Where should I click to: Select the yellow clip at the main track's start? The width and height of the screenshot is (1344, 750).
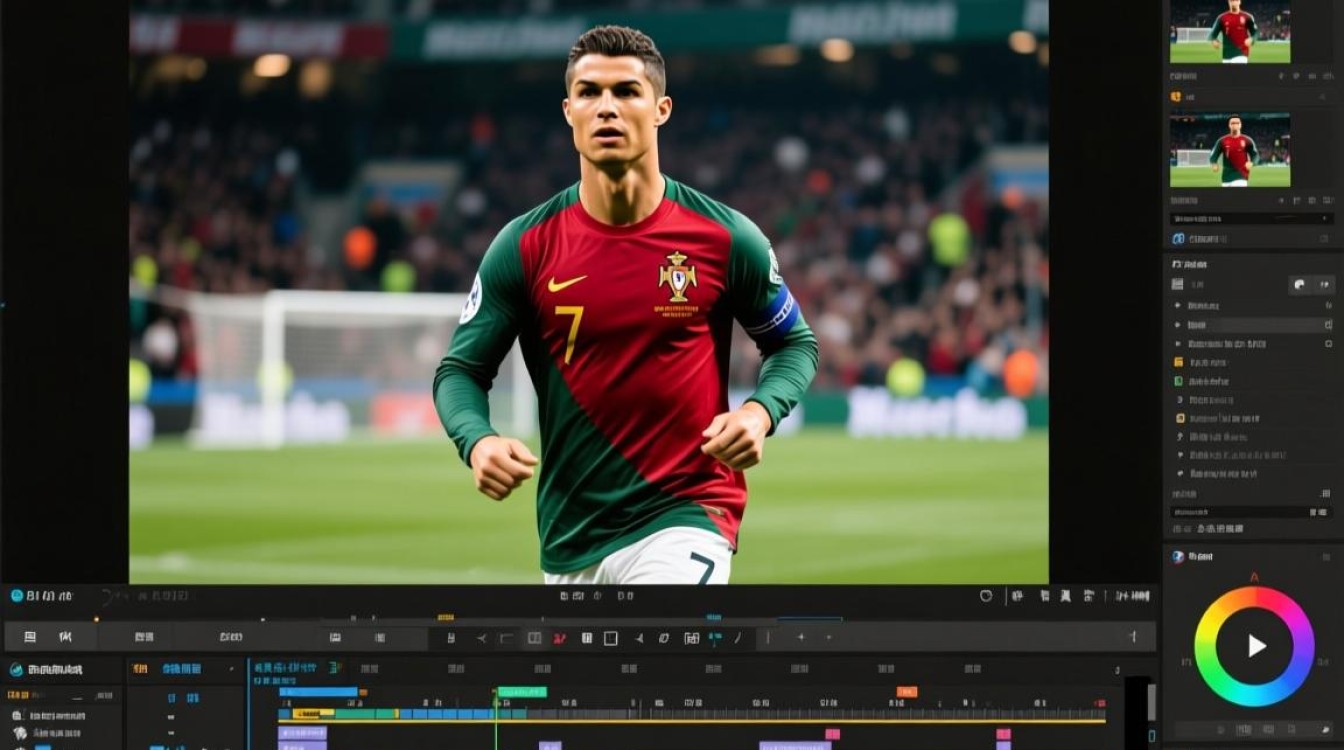(313, 714)
